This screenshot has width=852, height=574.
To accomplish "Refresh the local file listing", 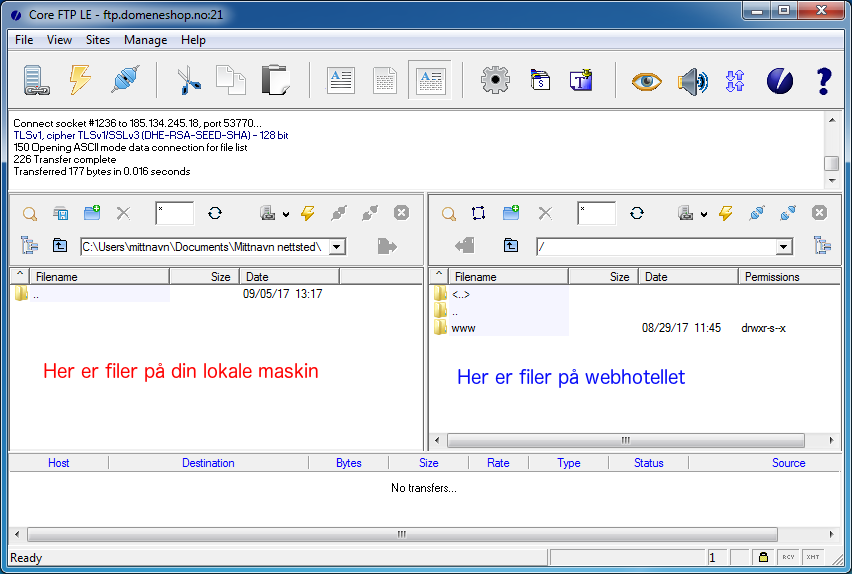I will [215, 213].
